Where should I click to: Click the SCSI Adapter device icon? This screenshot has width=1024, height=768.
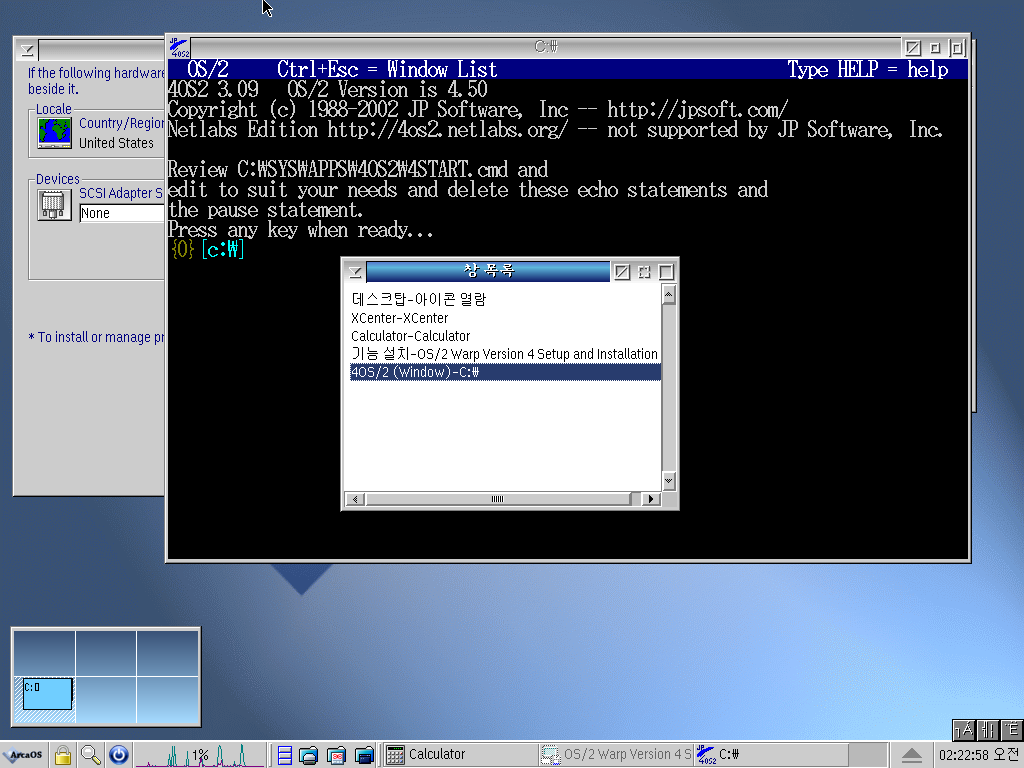click(x=52, y=204)
